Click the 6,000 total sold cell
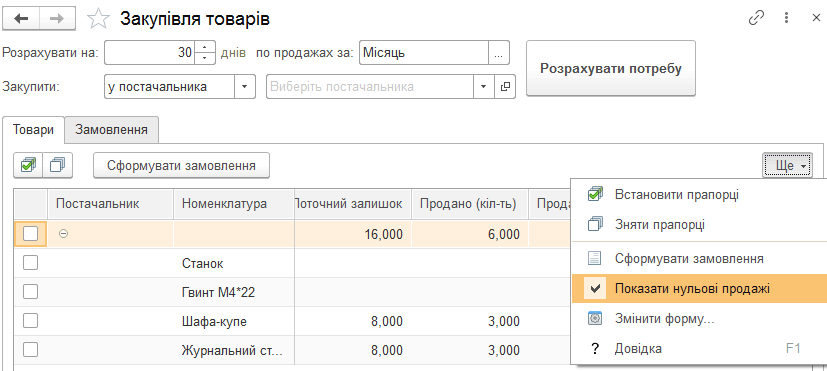Image resolution: width=827 pixels, height=371 pixels. tap(470, 234)
